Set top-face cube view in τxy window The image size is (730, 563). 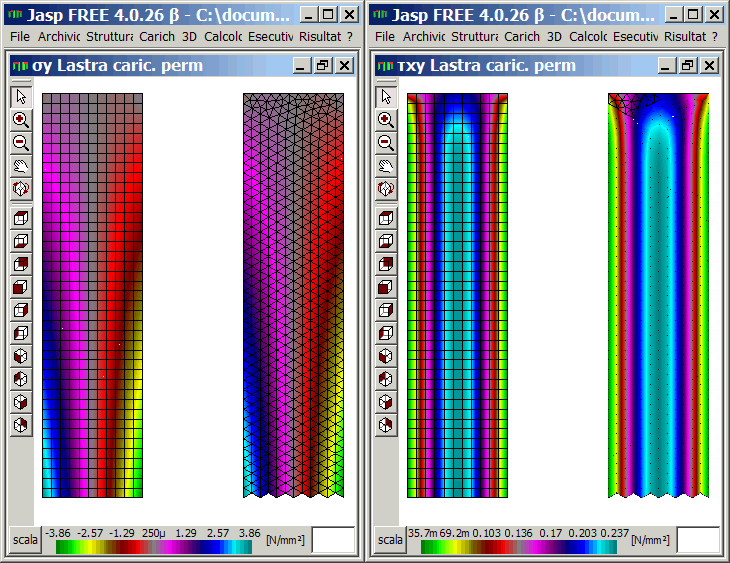386,218
